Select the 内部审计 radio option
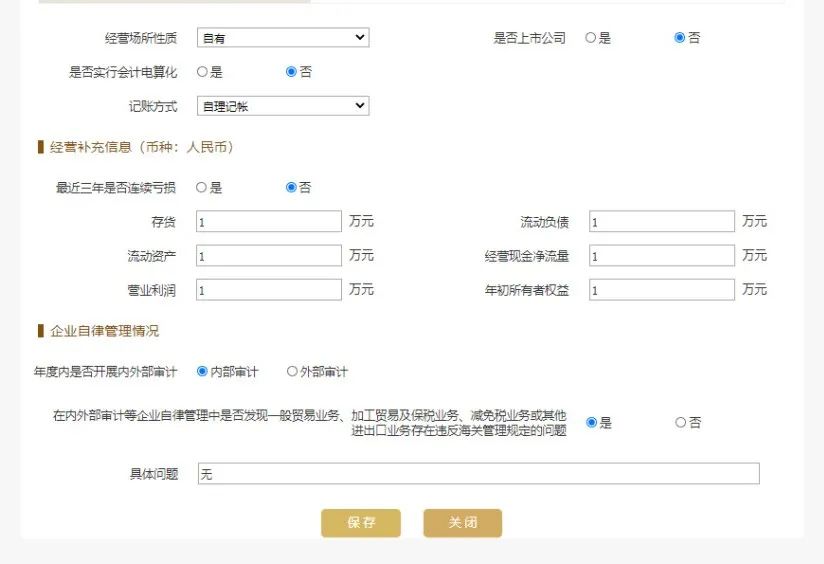Screen dimensions: 824x564 (x=203, y=372)
